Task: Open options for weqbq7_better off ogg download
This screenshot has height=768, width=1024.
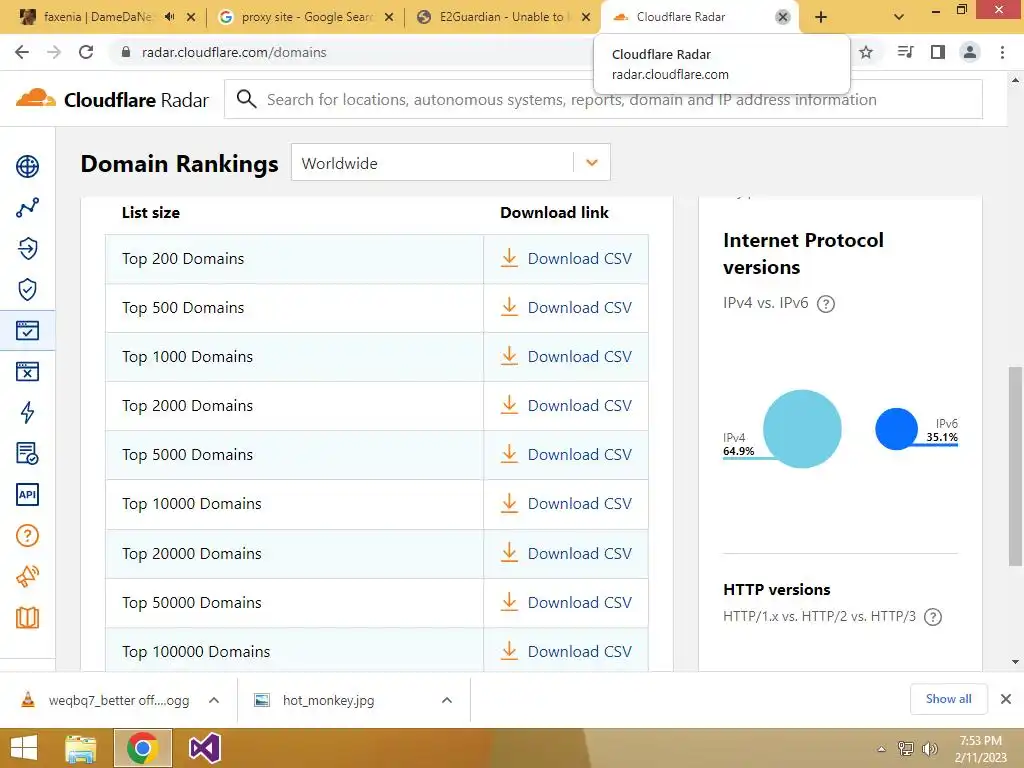Action: pyautogui.click(x=214, y=700)
